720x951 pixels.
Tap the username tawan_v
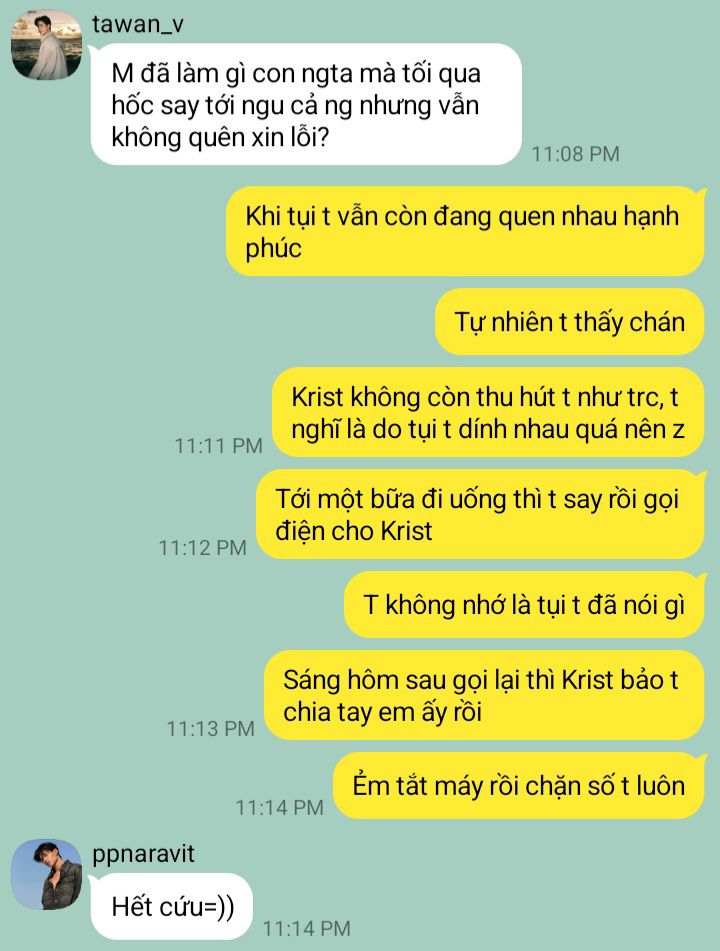[138, 24]
